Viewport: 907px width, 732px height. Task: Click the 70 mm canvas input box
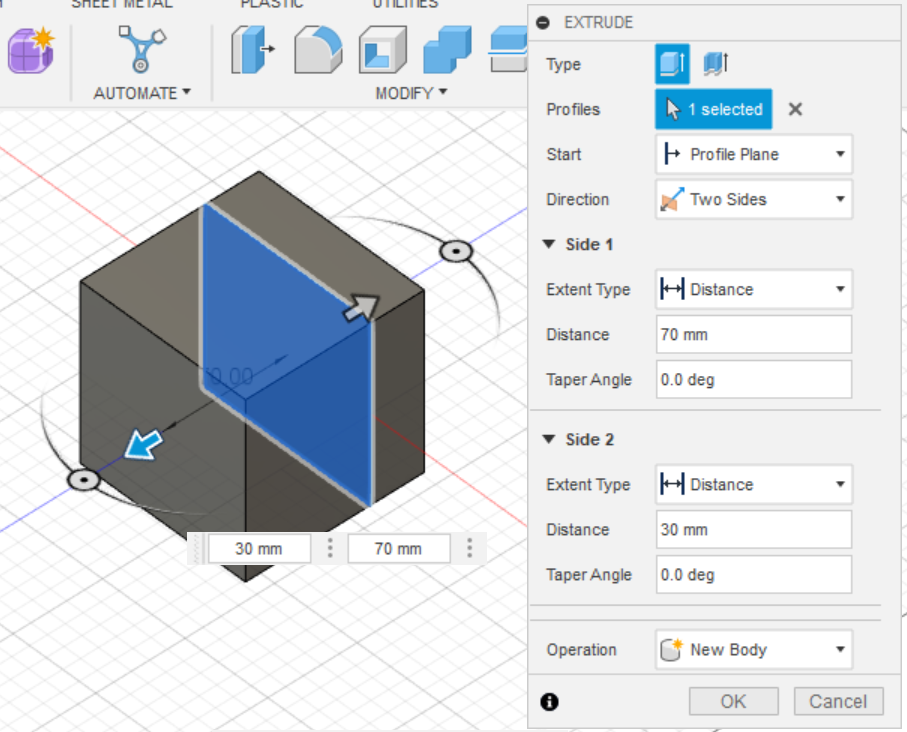pyautogui.click(x=399, y=549)
